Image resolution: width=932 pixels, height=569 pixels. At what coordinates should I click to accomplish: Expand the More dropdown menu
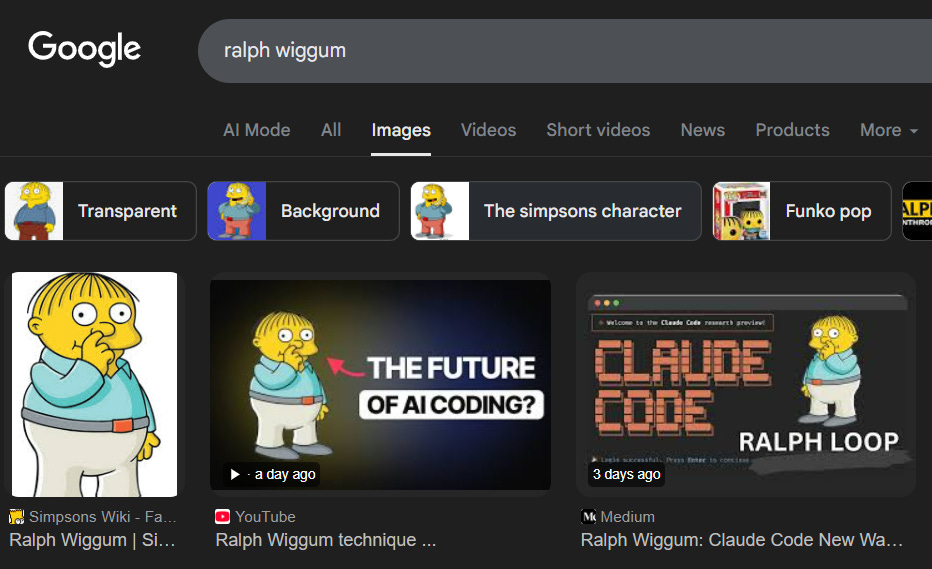point(889,130)
